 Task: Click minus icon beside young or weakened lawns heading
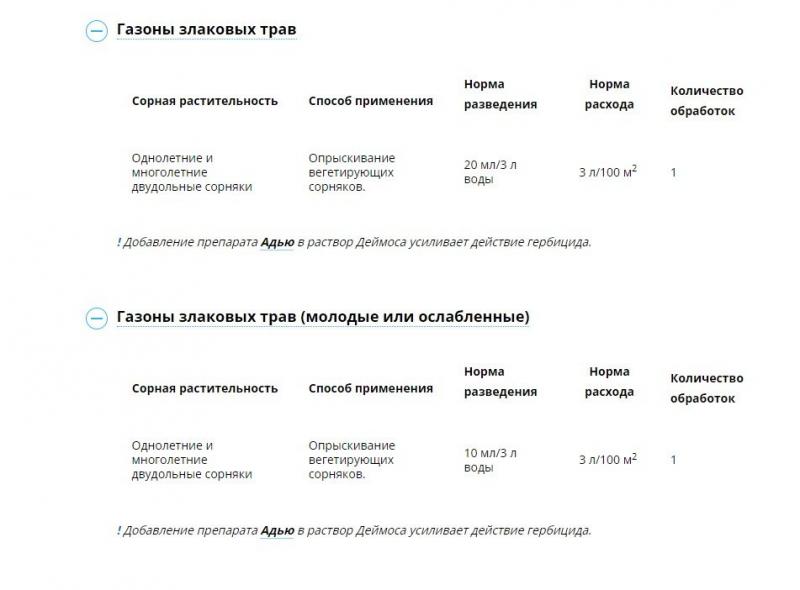(96, 319)
